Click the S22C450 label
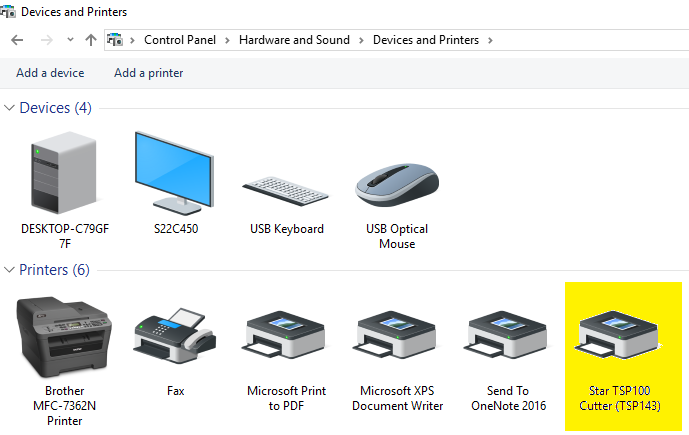Screen dimensions: 689x435 tap(176, 229)
